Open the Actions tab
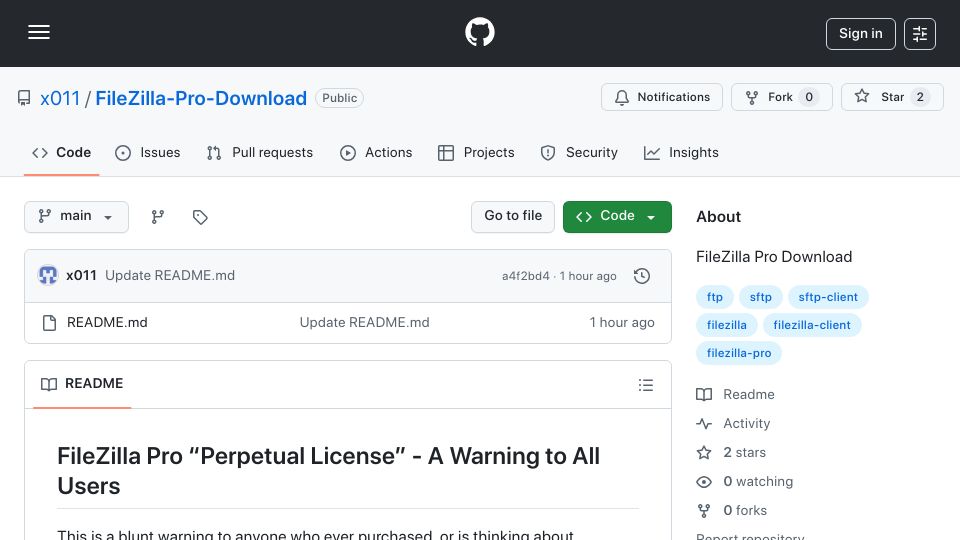The width and height of the screenshot is (960, 540). (376, 152)
